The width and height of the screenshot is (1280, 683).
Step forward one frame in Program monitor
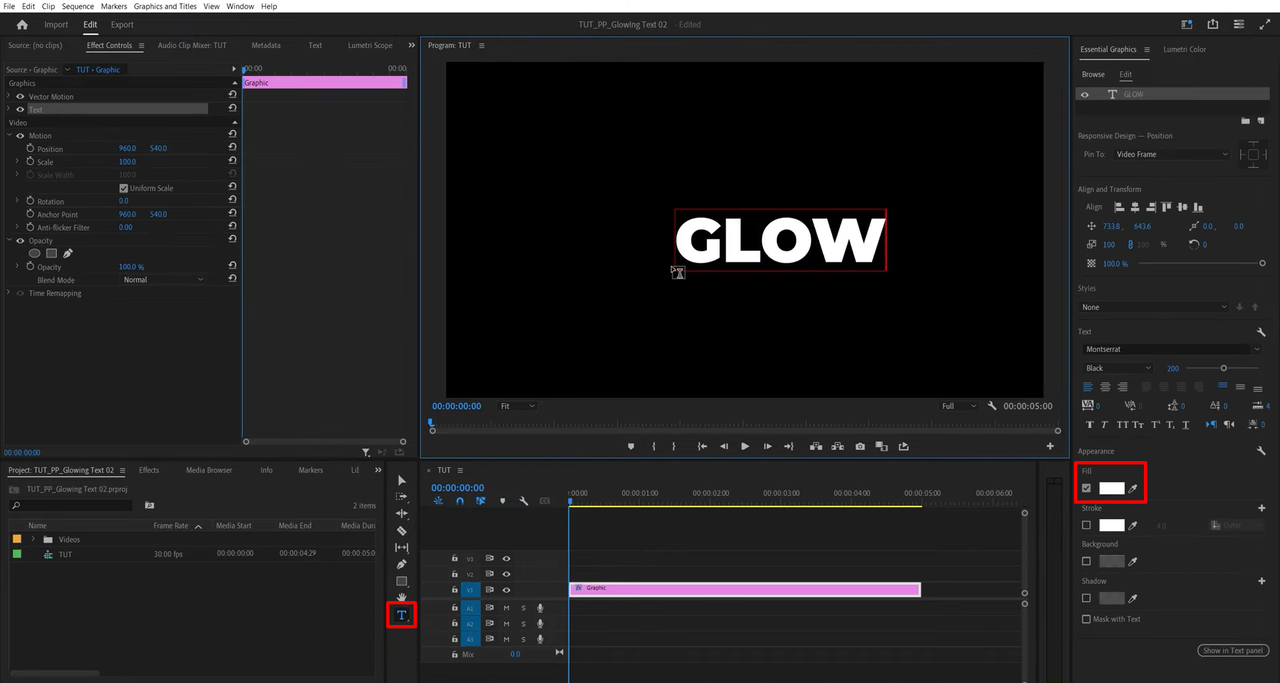pos(767,446)
